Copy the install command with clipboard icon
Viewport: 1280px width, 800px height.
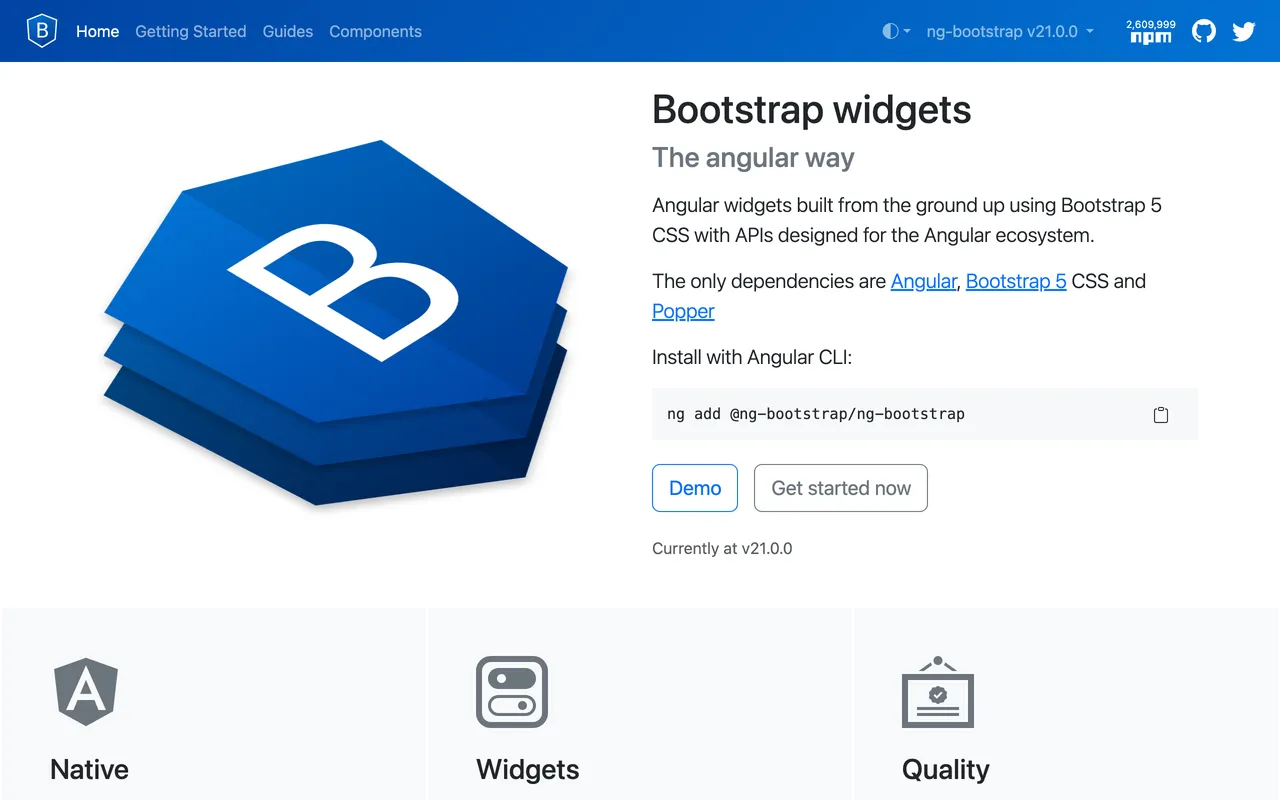tap(1161, 414)
